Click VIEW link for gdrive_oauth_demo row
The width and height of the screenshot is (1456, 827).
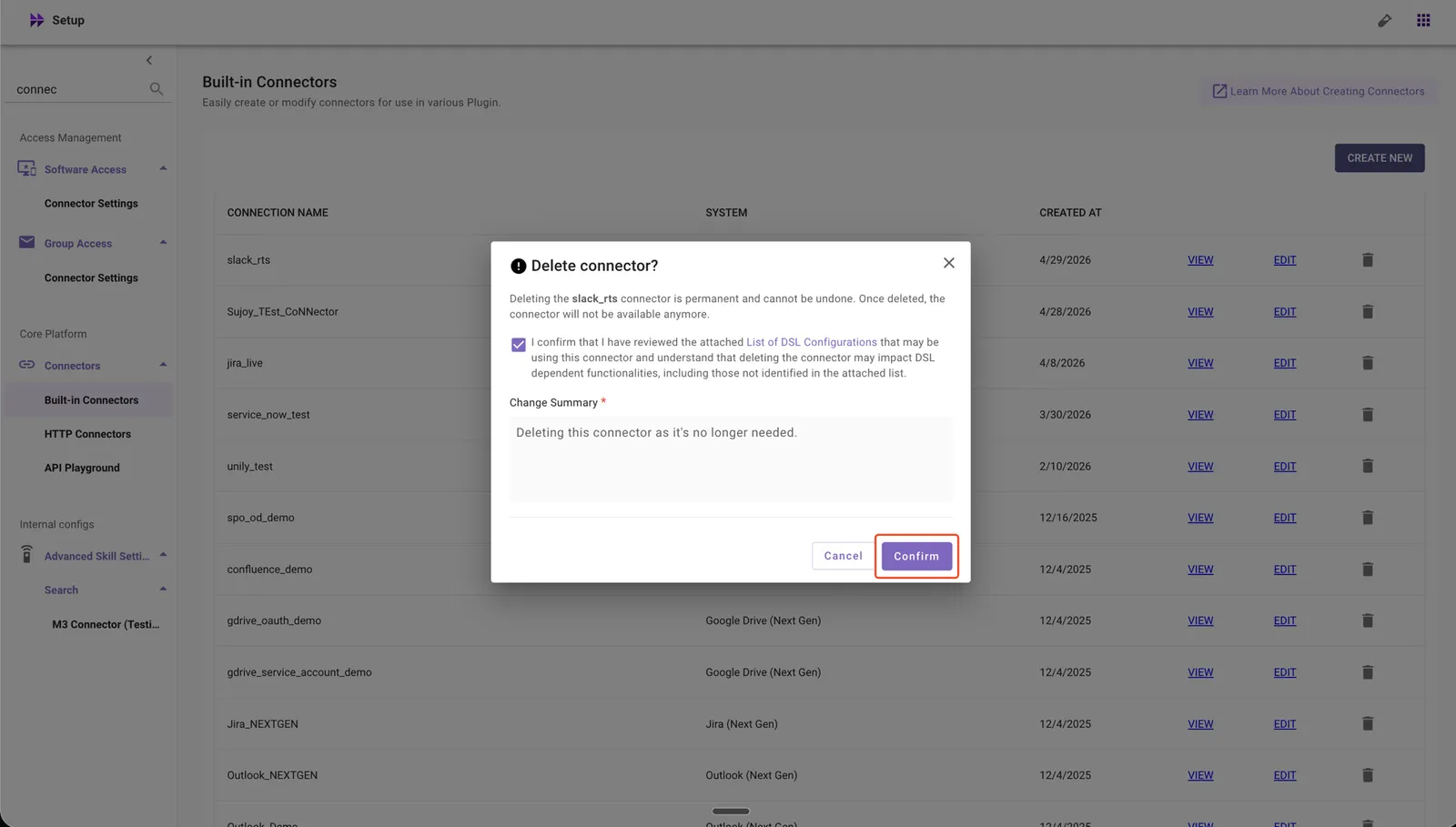pyautogui.click(x=1200, y=620)
